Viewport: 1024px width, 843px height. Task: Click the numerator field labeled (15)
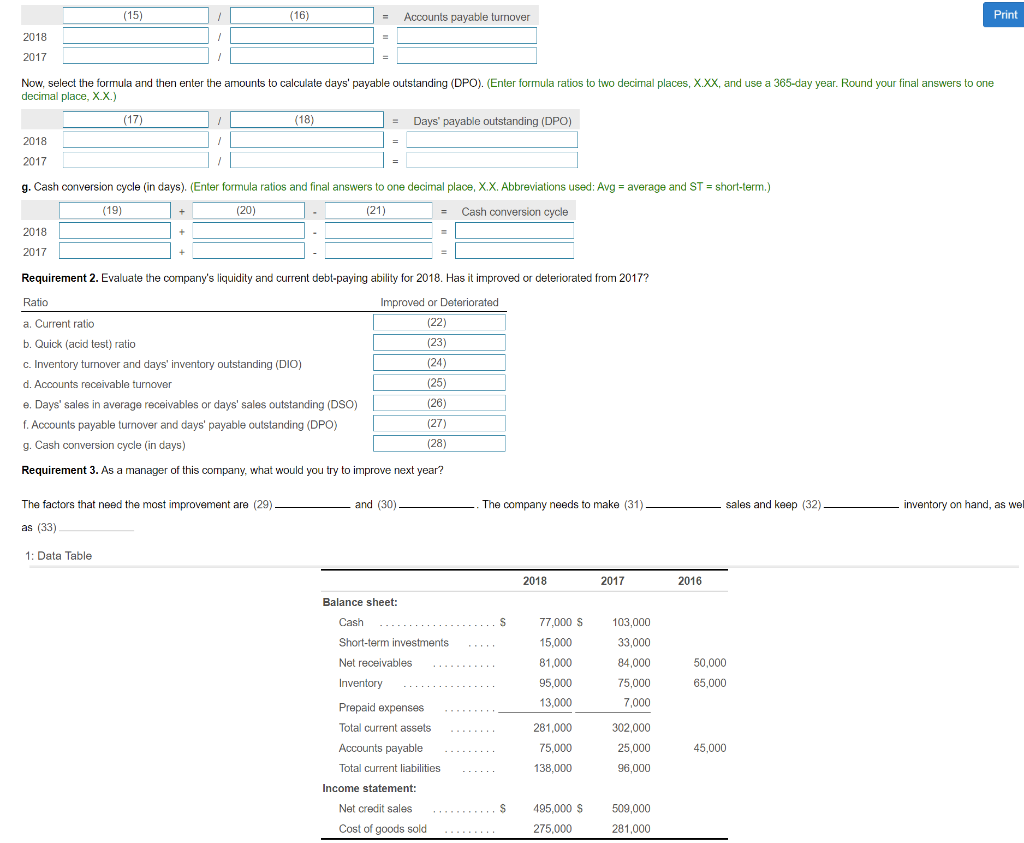point(135,14)
